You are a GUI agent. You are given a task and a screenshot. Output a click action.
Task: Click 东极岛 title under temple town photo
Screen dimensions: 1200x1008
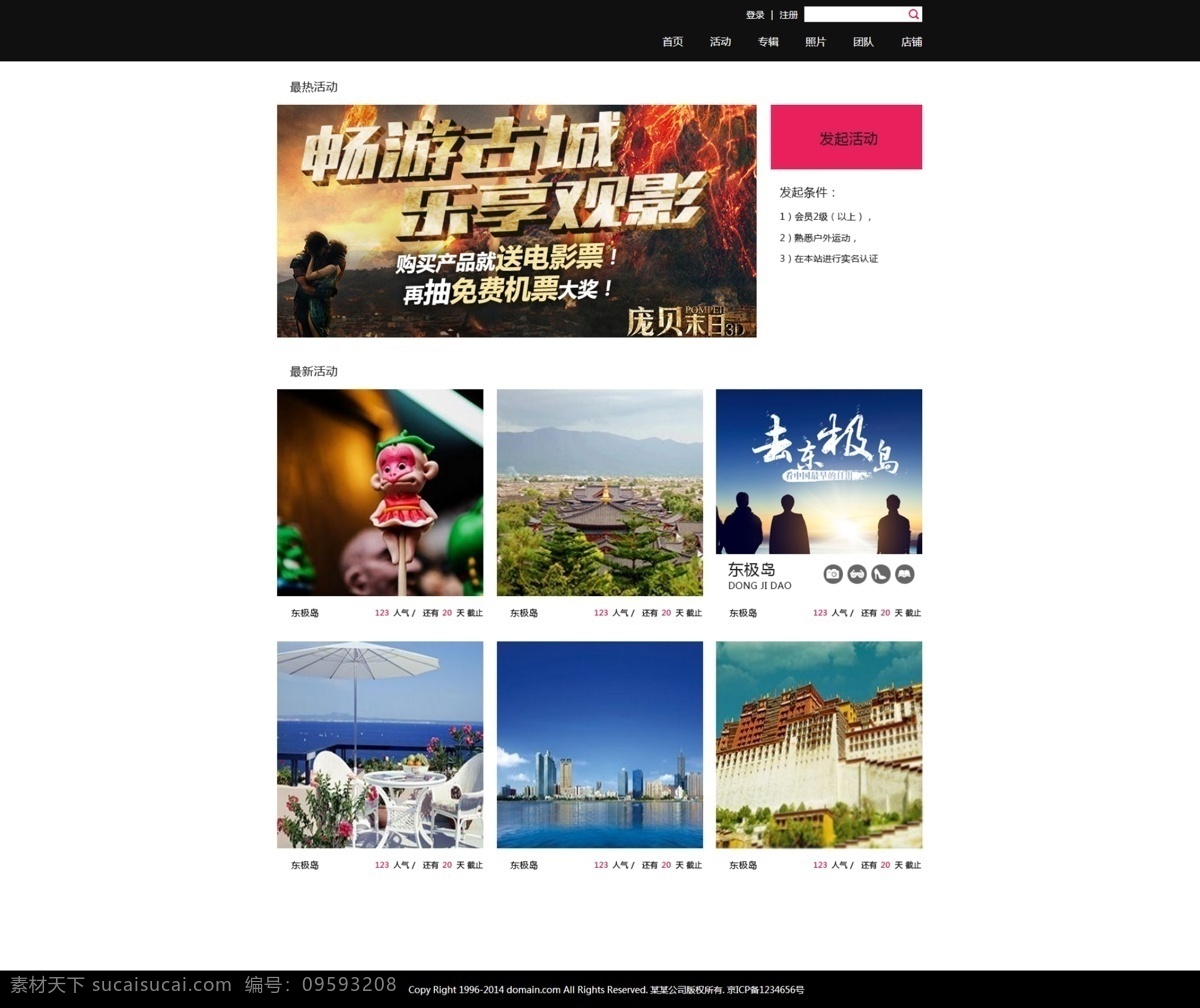pos(524,613)
